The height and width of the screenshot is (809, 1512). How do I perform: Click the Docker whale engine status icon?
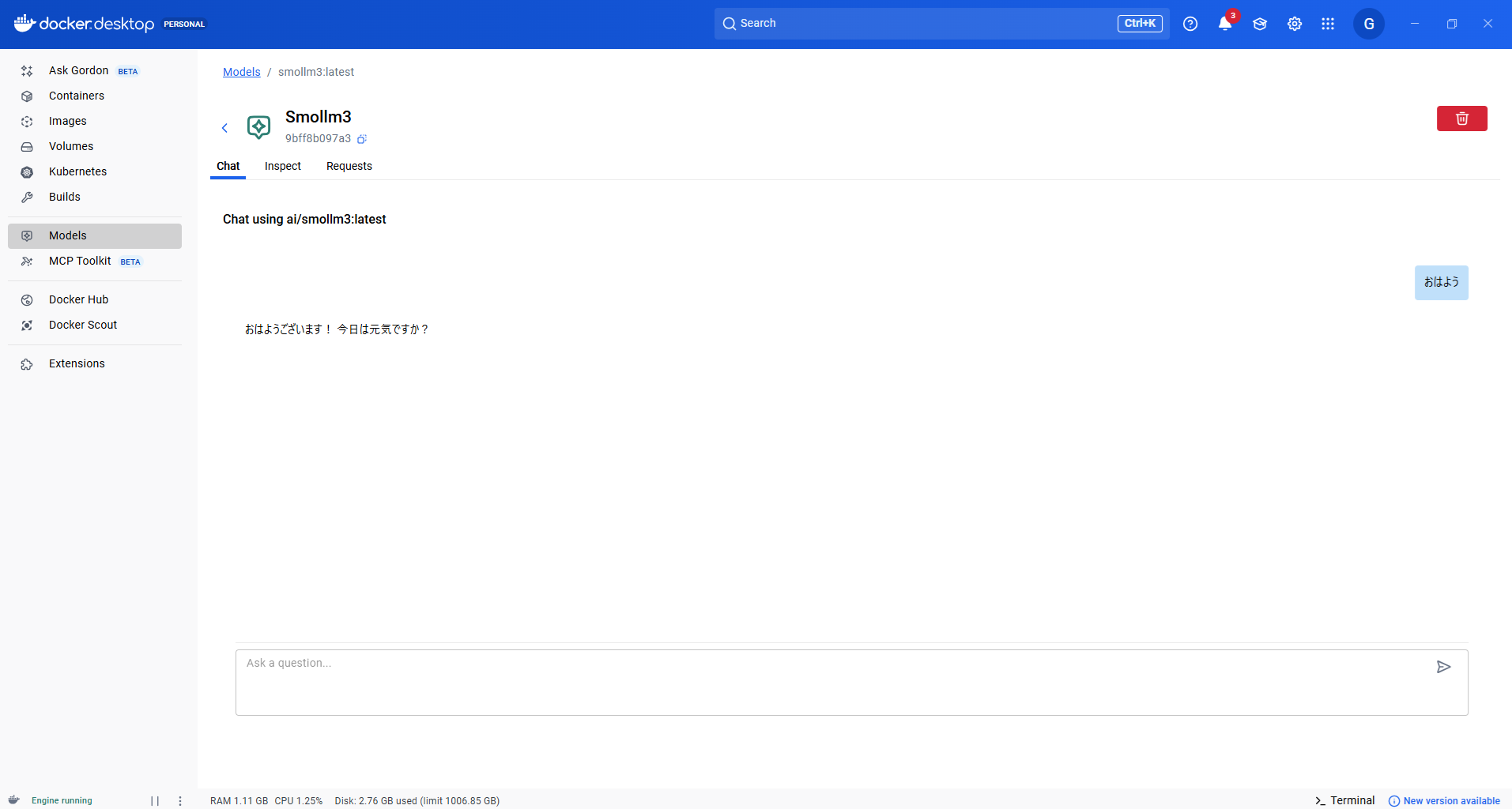[x=14, y=800]
